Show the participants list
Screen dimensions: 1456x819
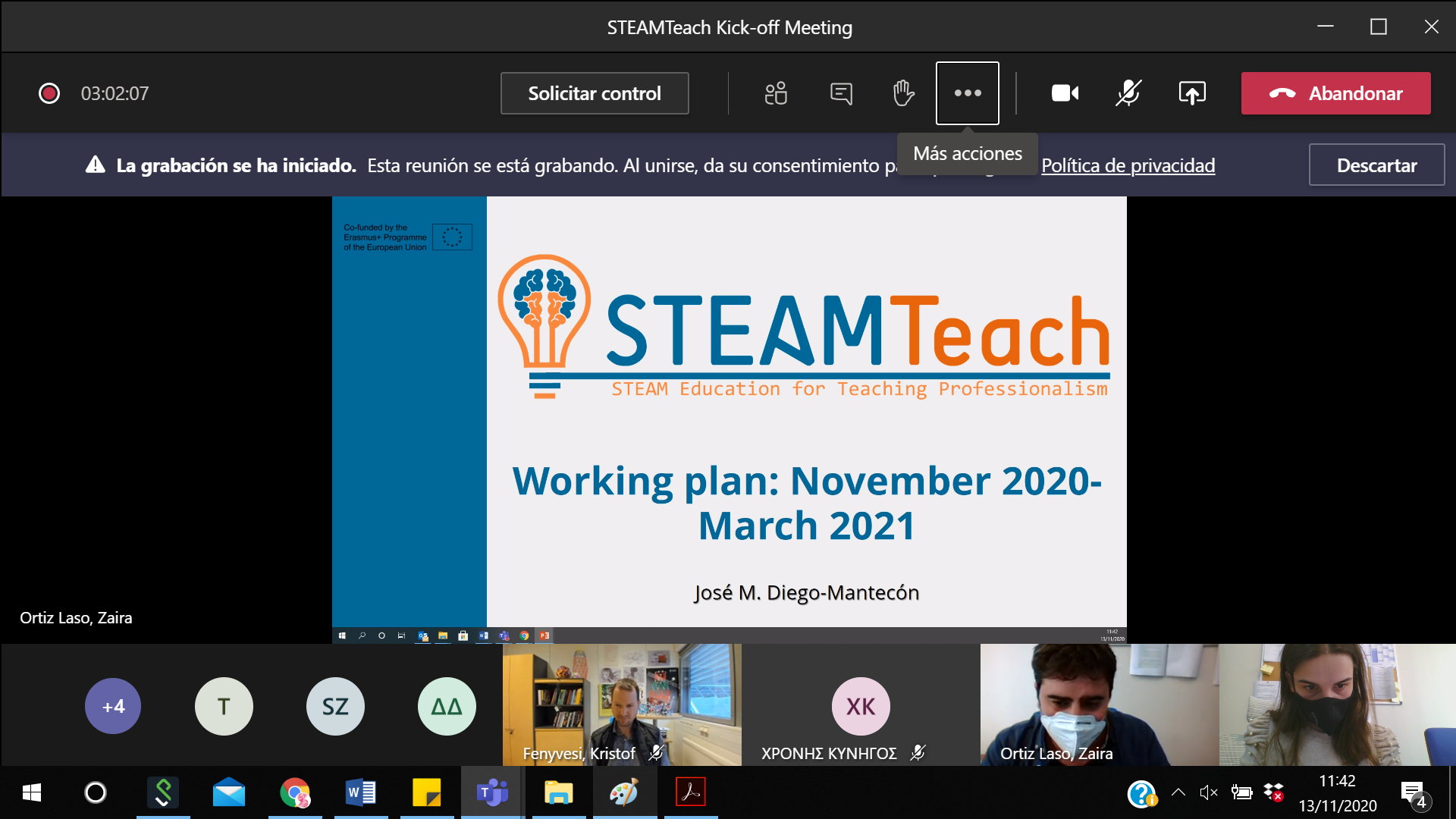coord(775,93)
